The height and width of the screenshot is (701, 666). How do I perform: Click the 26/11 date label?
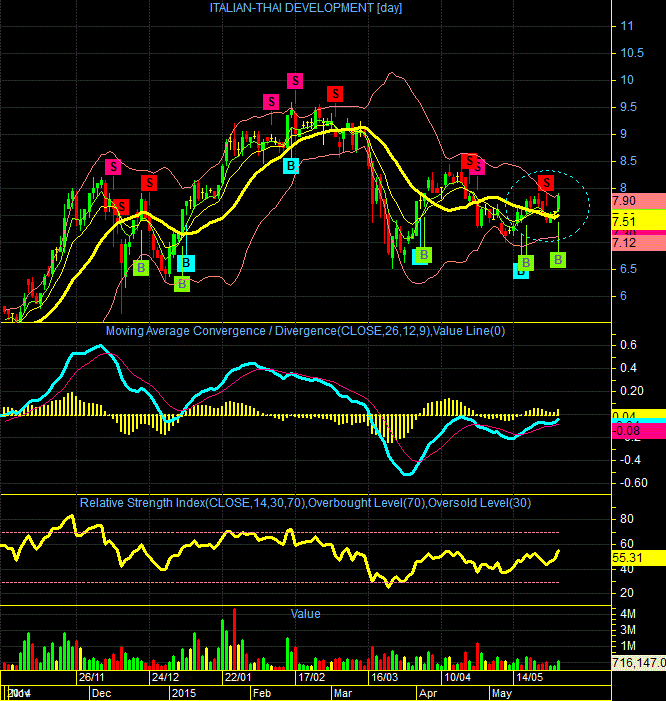[92, 677]
